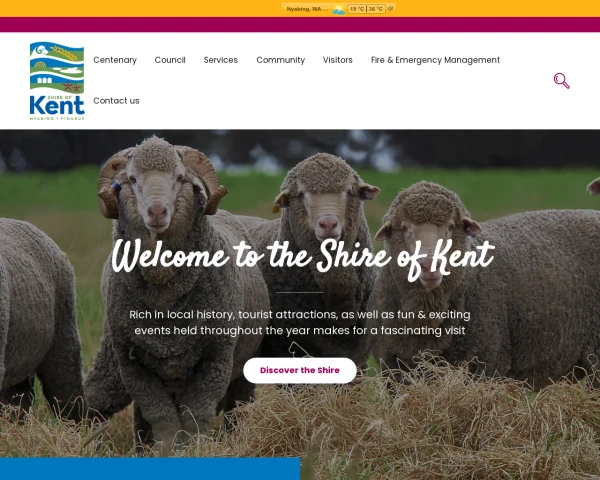Click the 15 °C minimum temperature
Image resolution: width=600 pixels, height=480 pixels.
[x=357, y=9]
